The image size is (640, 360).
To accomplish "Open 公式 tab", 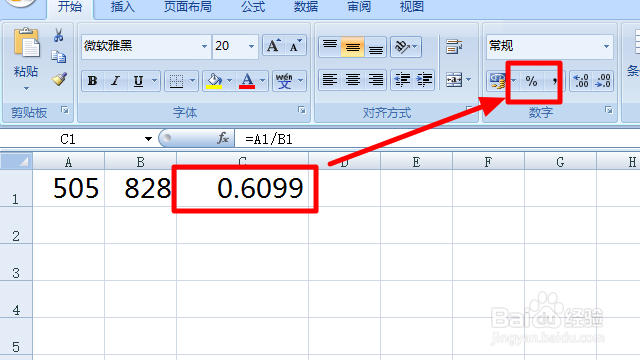I will [x=253, y=7].
